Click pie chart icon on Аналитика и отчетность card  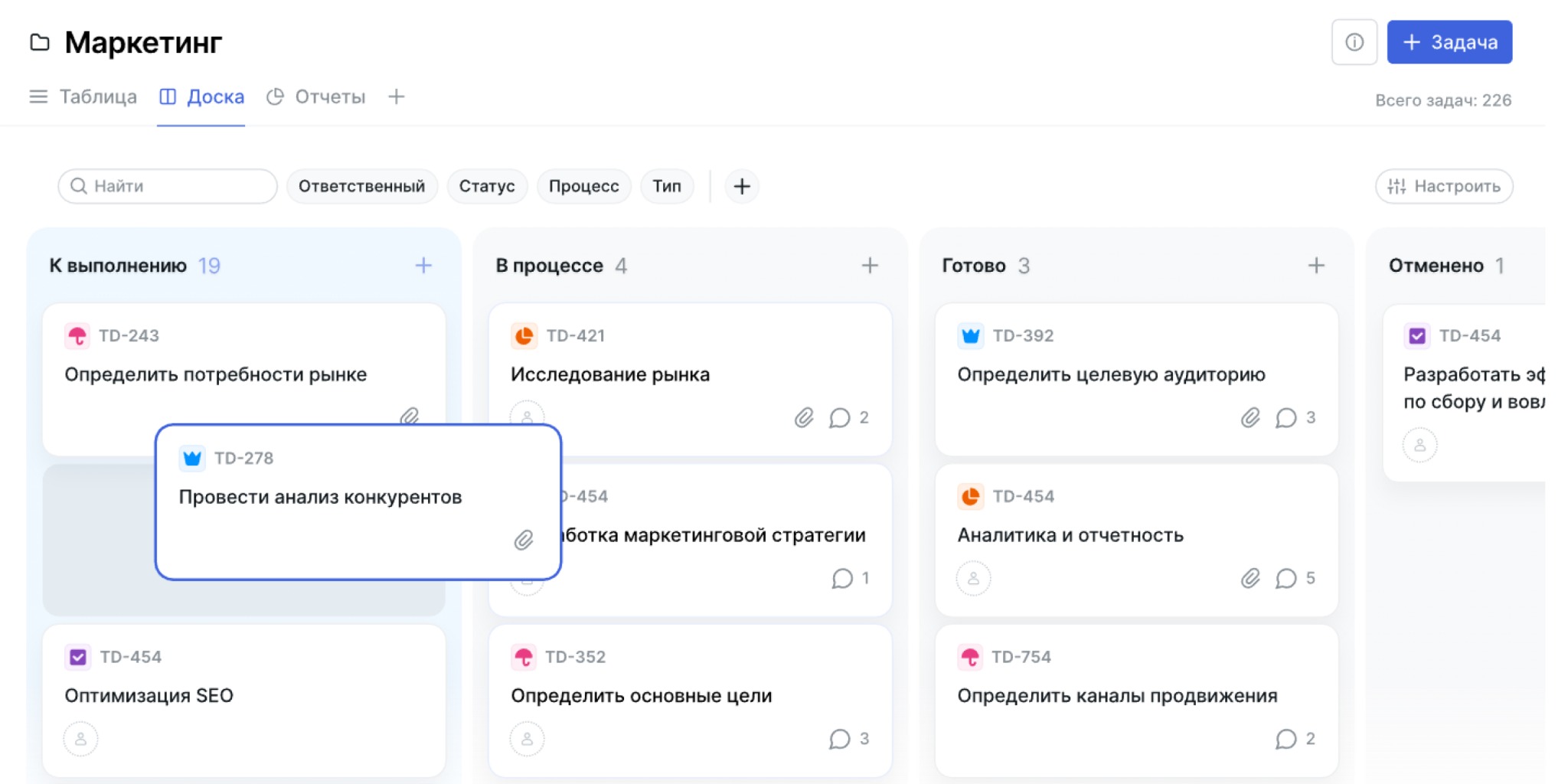click(x=970, y=496)
